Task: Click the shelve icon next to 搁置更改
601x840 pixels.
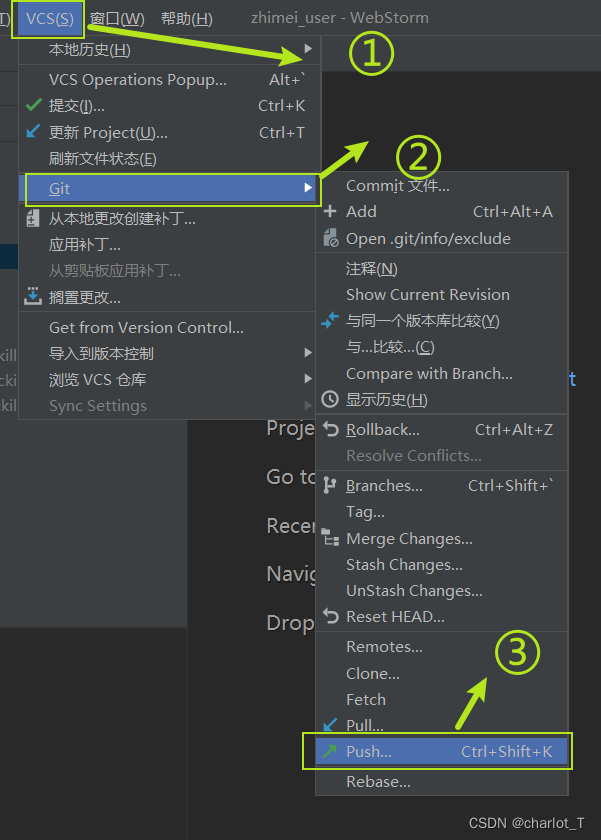Action: tap(33, 296)
